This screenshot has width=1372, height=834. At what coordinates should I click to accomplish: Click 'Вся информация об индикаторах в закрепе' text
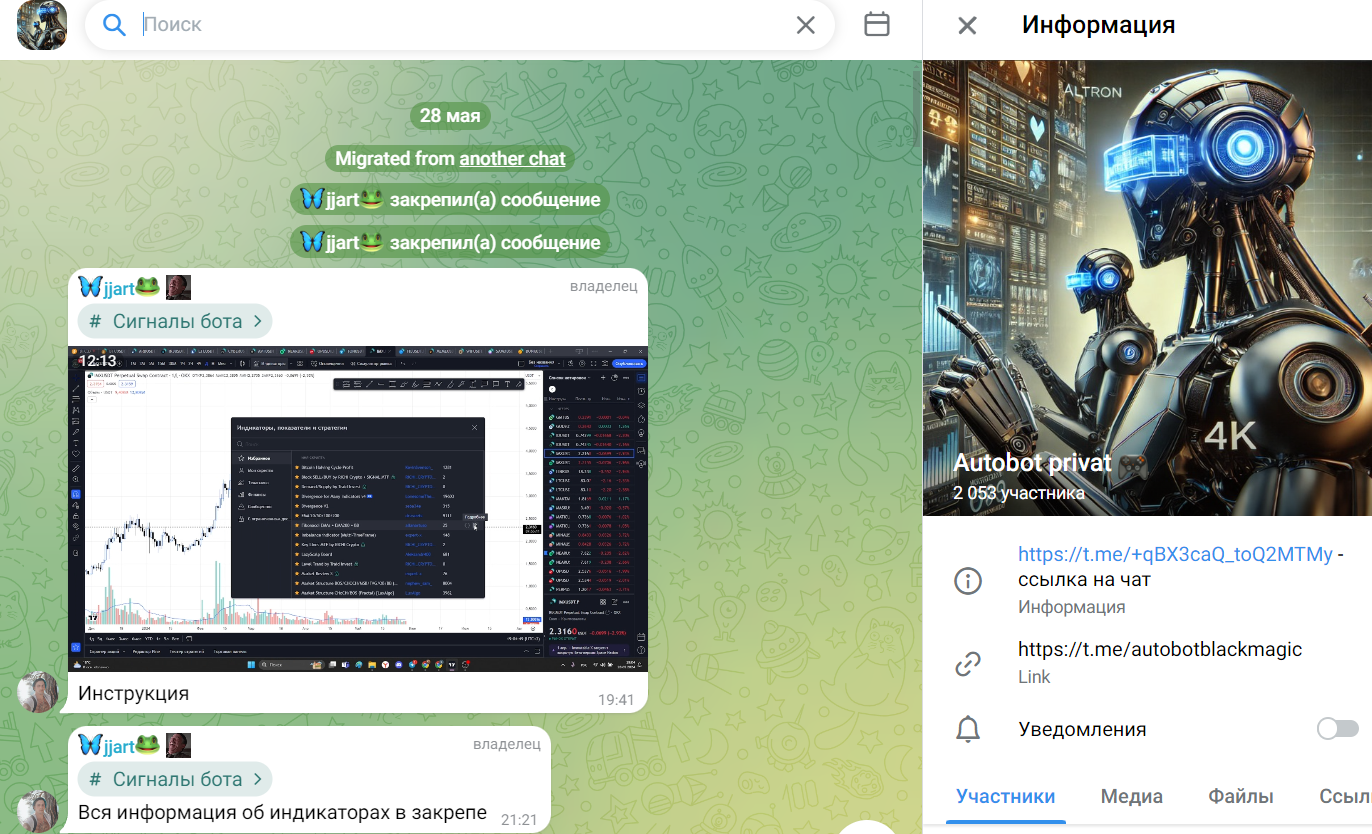point(282,812)
